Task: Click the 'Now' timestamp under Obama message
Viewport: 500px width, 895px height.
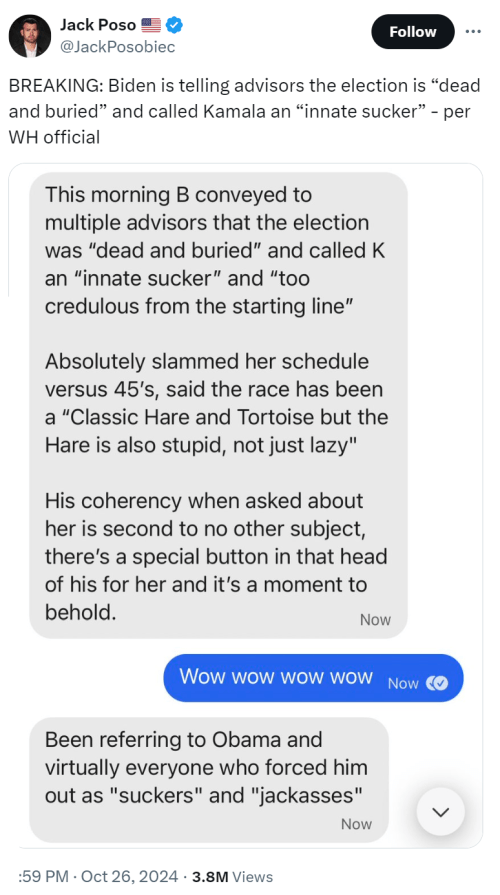Action: pos(356,824)
